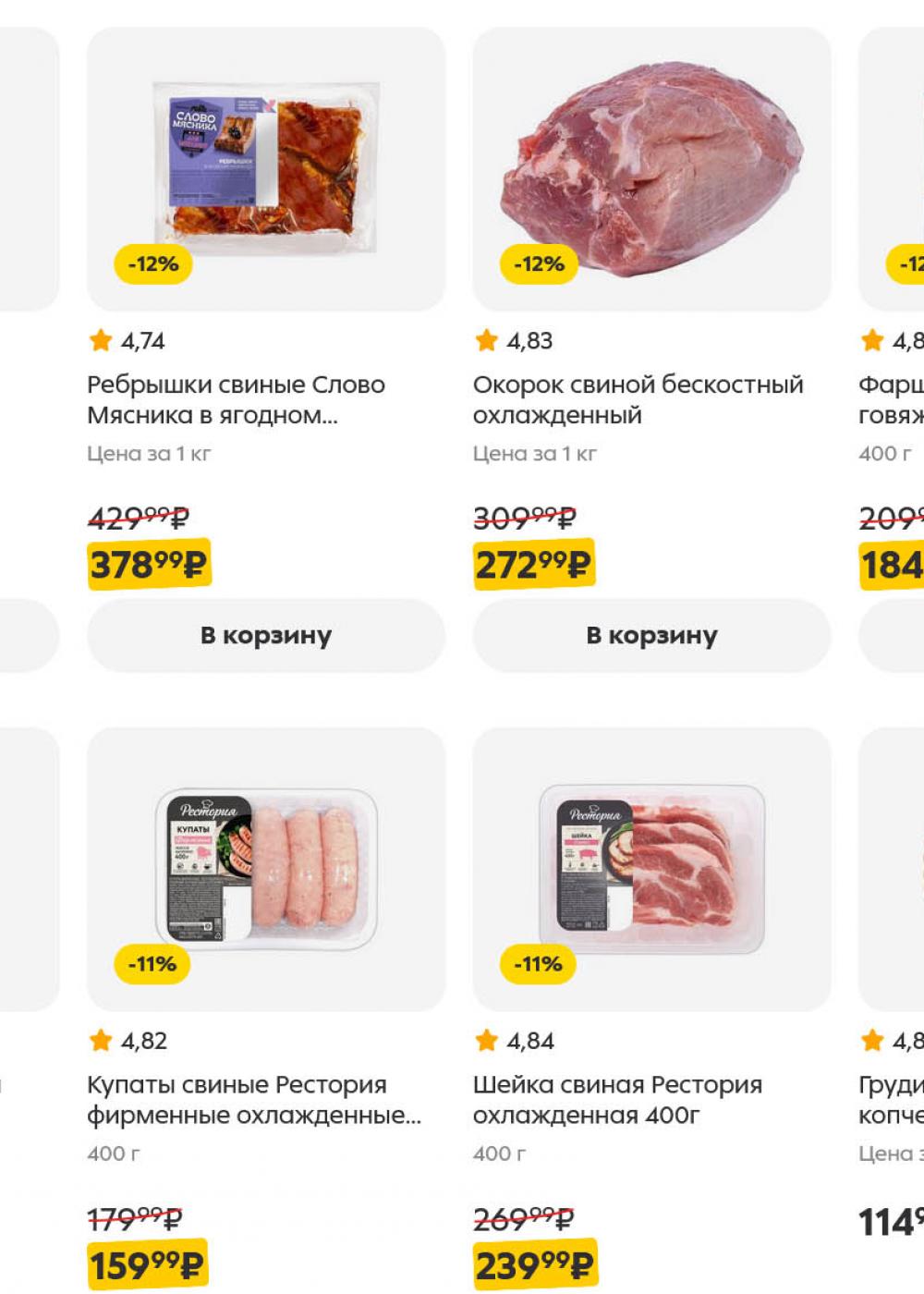Click the star rating 4,84
This screenshot has width=924, height=1294.
pyautogui.click(x=514, y=1041)
